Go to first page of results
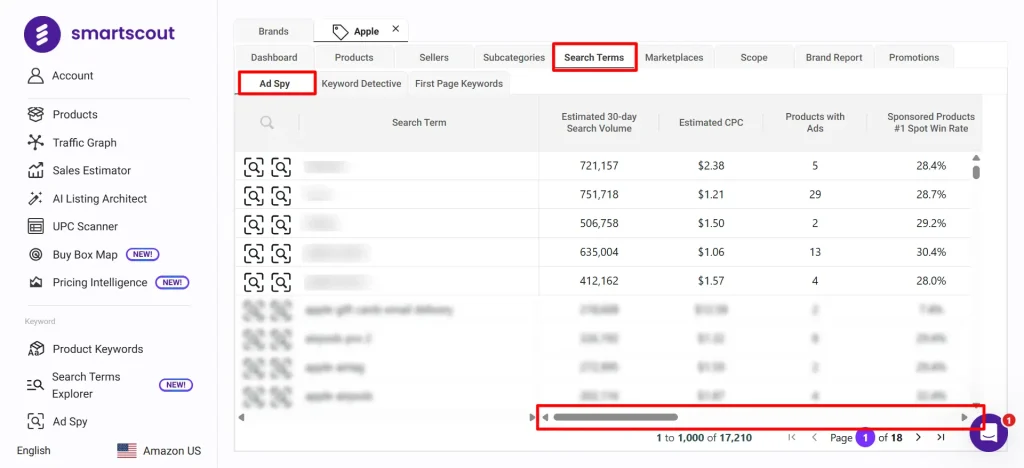Viewport: 1024px width, 468px height. tap(792, 437)
